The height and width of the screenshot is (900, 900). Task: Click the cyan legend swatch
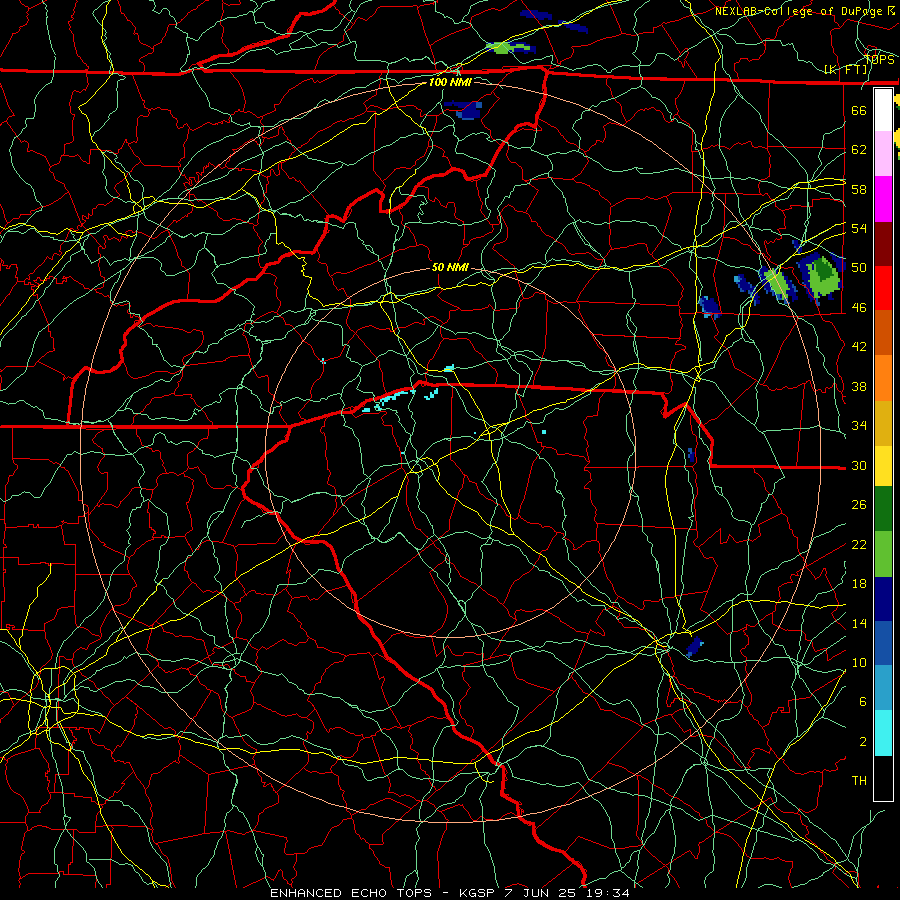click(x=883, y=733)
